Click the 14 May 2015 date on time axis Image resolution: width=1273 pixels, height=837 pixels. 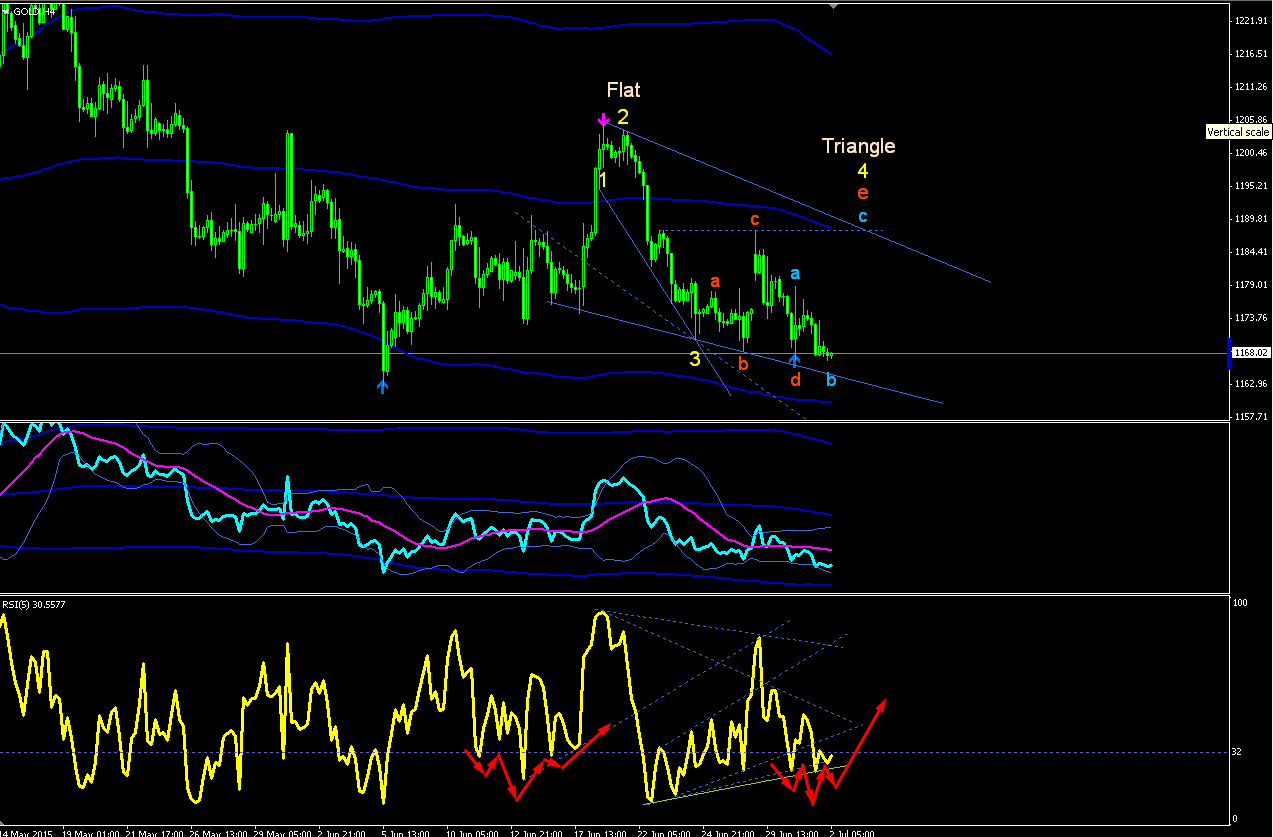(27, 831)
